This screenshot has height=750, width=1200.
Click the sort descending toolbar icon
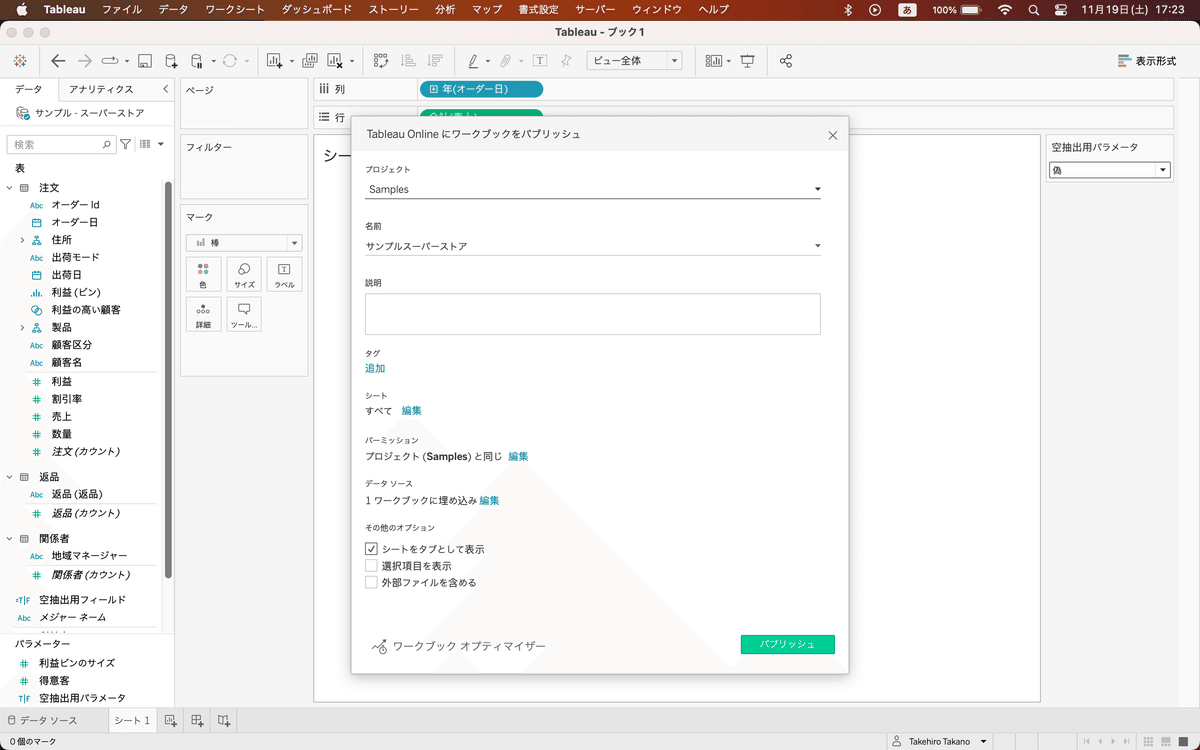pyautogui.click(x=434, y=61)
